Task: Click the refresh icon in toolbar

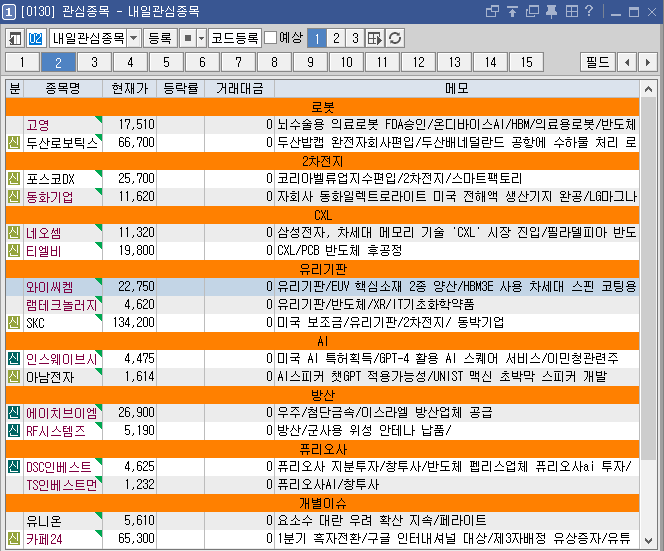Action: pos(395,39)
